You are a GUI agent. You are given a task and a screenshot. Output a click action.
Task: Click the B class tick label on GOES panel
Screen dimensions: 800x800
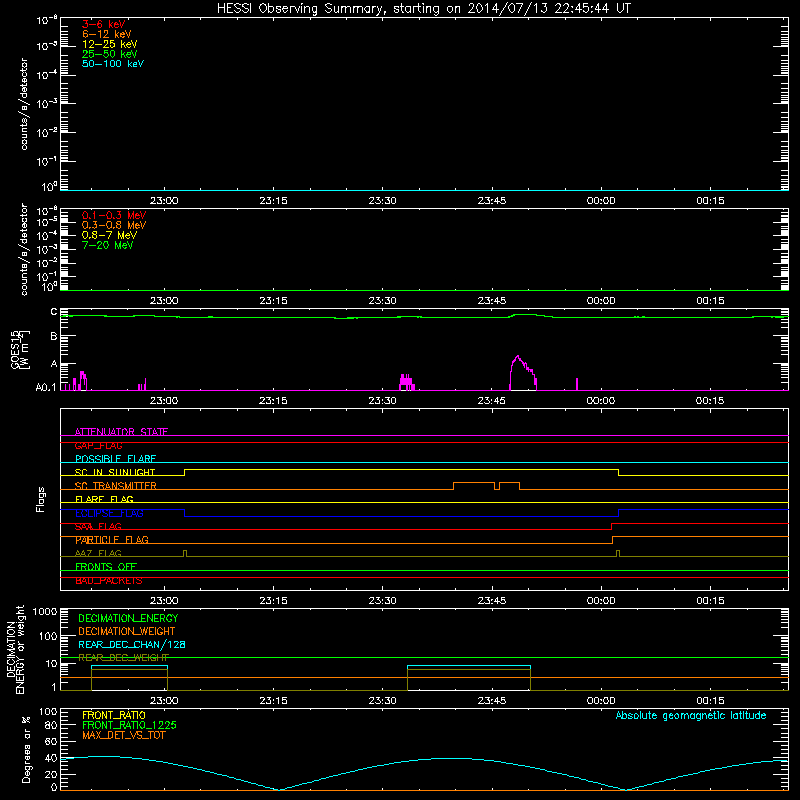[54, 337]
